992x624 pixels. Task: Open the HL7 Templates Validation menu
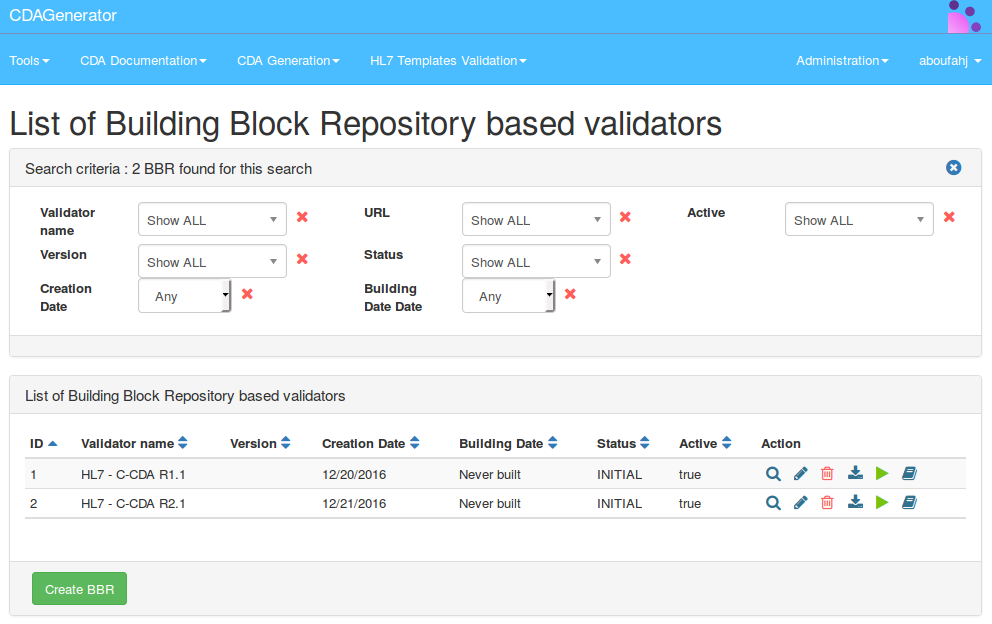pyautogui.click(x=448, y=61)
